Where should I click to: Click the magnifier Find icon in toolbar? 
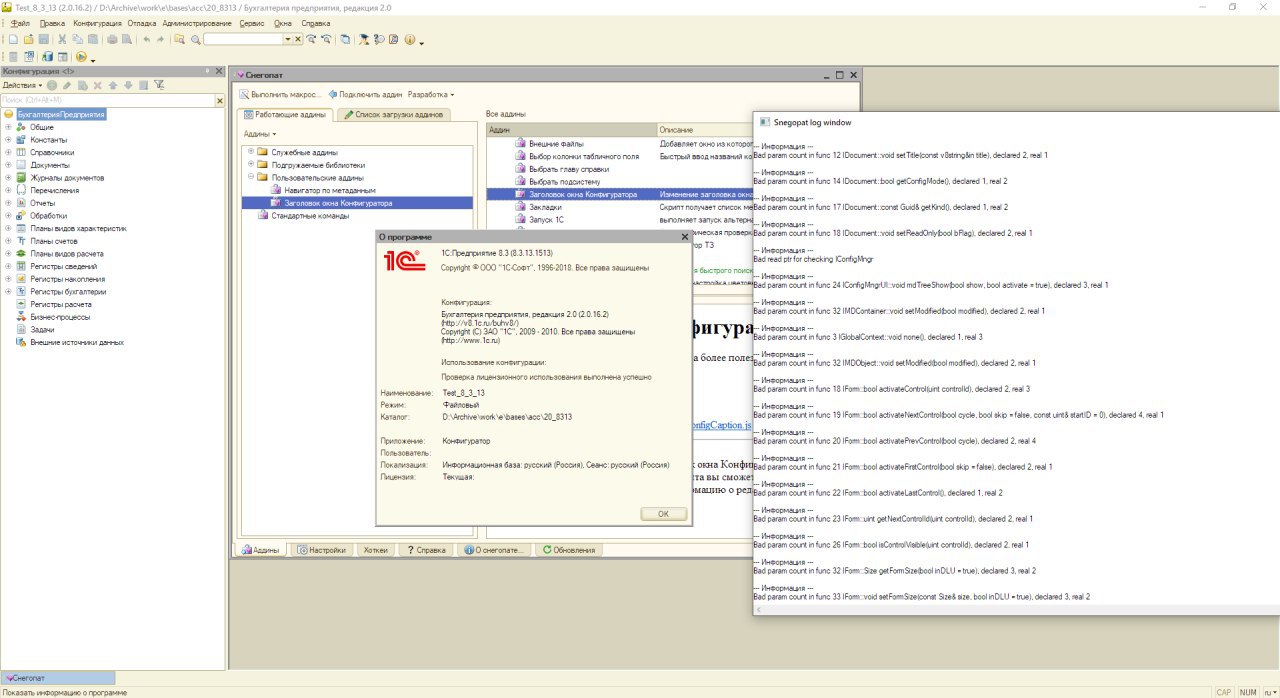196,39
